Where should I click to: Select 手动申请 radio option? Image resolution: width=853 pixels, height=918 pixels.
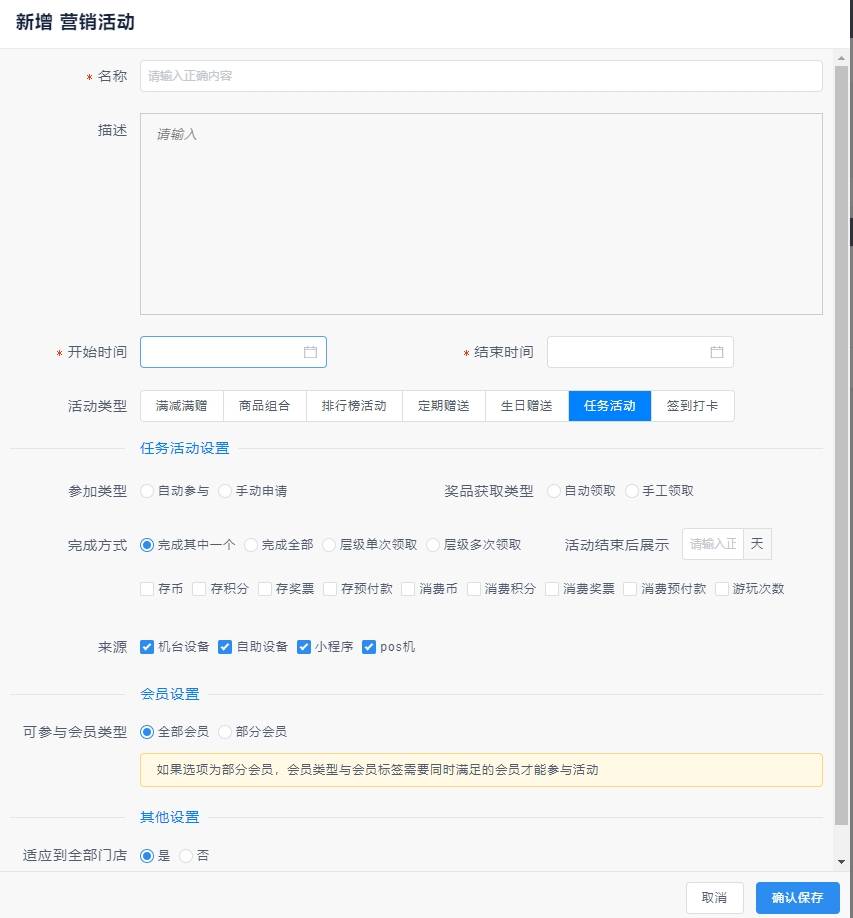(225, 491)
